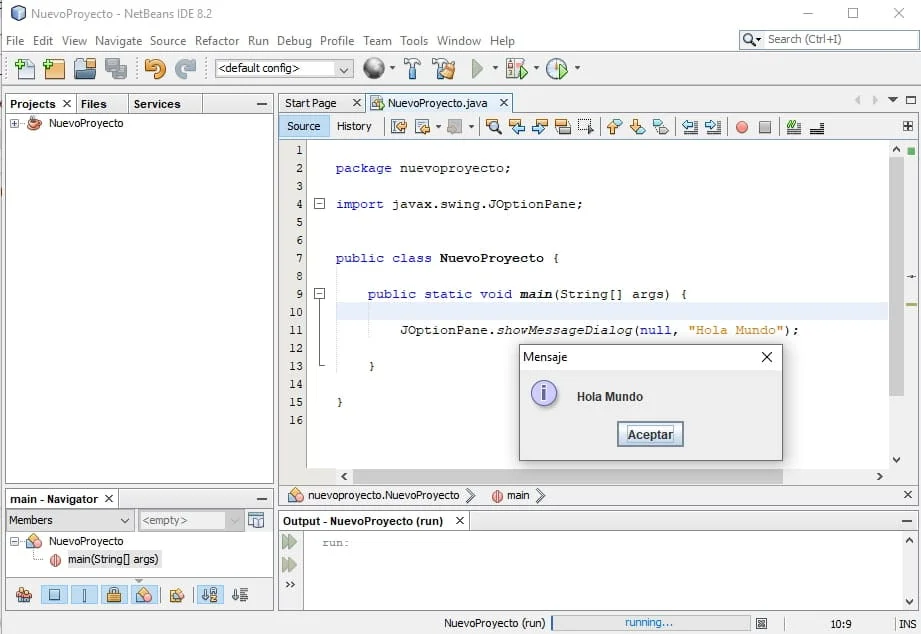The height and width of the screenshot is (634, 921).
Task: Click Clean and Build icon
Action: (x=444, y=69)
